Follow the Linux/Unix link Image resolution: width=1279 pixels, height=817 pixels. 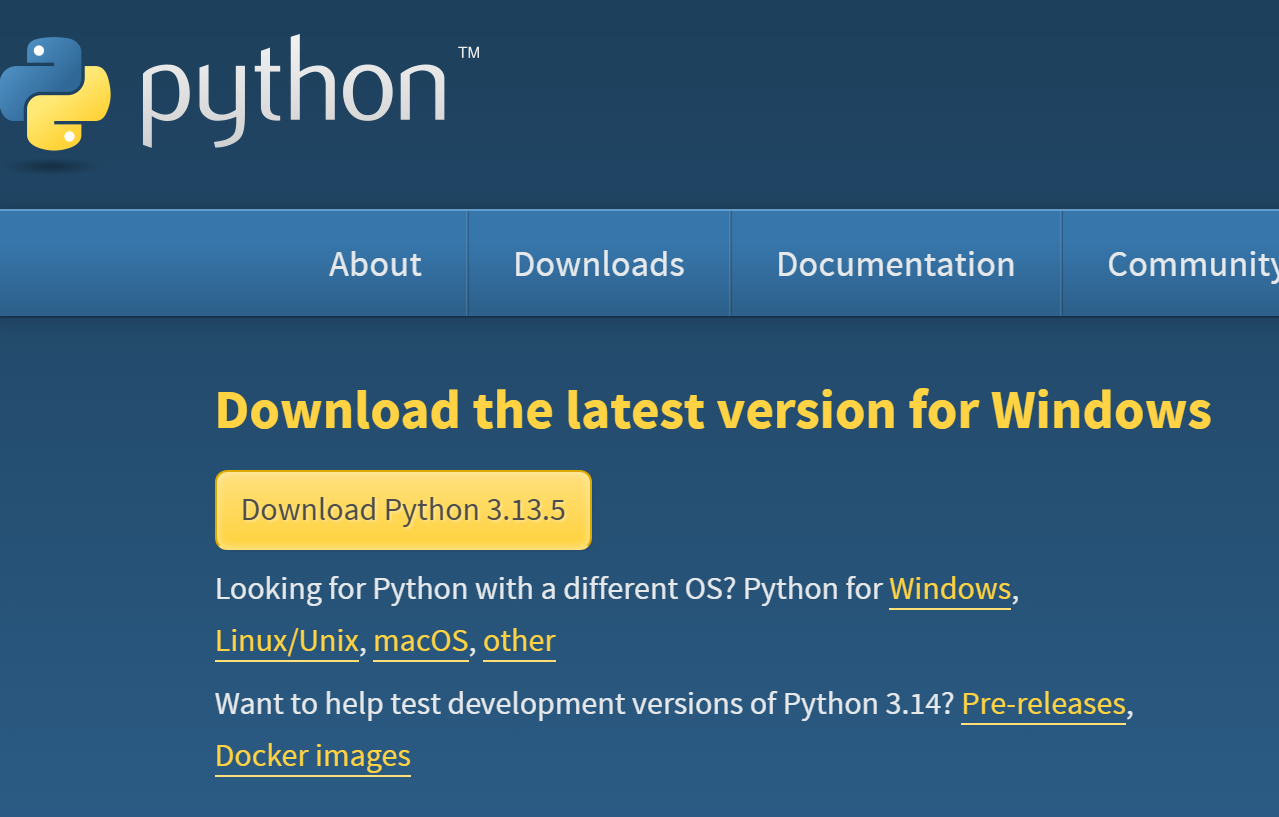click(287, 641)
